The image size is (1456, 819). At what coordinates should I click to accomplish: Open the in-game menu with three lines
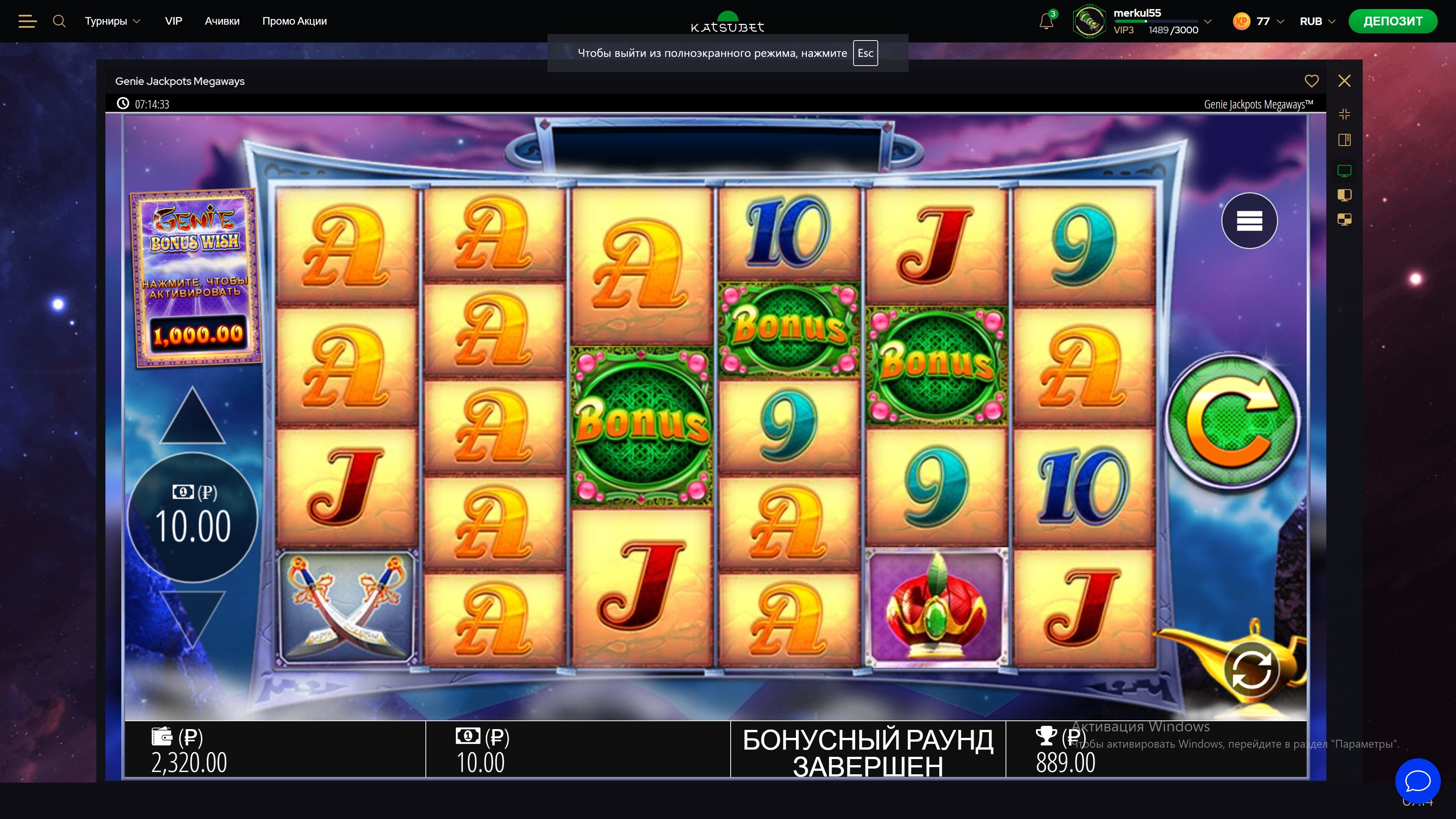click(1249, 220)
